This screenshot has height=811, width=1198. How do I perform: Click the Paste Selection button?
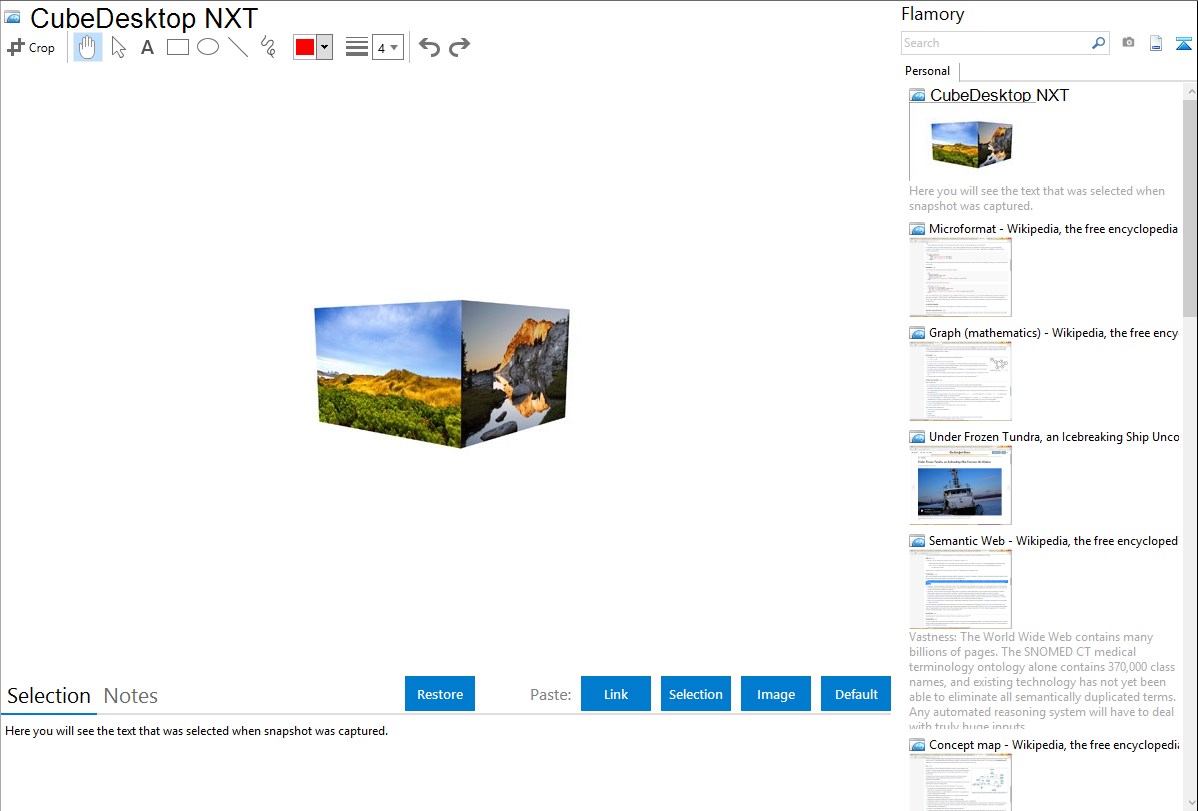(696, 694)
